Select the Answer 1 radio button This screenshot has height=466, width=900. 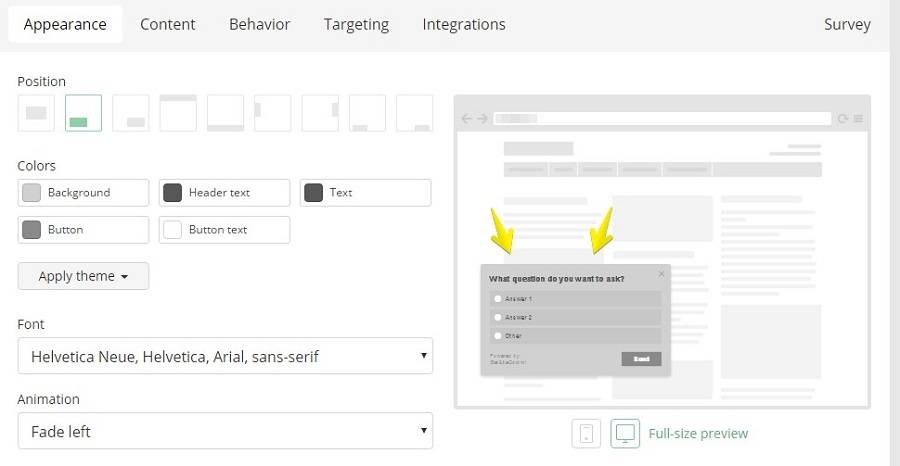tap(498, 298)
